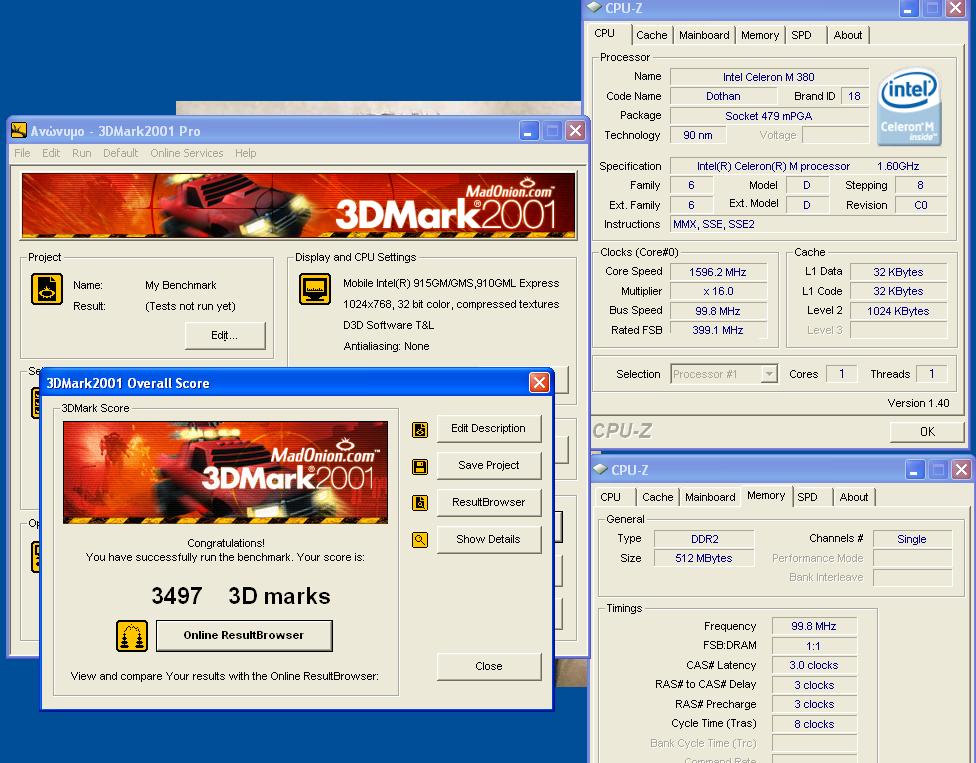This screenshot has height=763, width=976.
Task: Switch to Memory tab in top CPU-Z
Action: [760, 35]
